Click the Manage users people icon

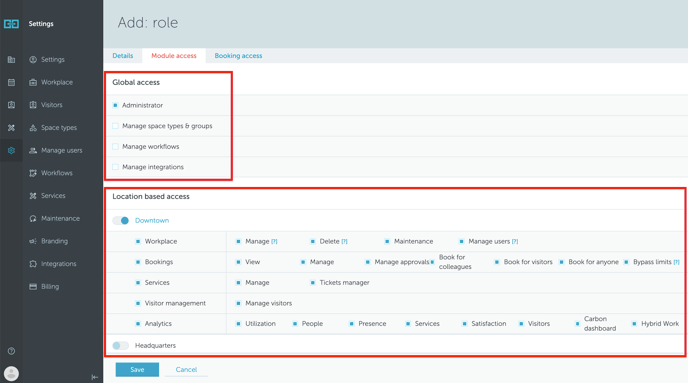(x=33, y=150)
